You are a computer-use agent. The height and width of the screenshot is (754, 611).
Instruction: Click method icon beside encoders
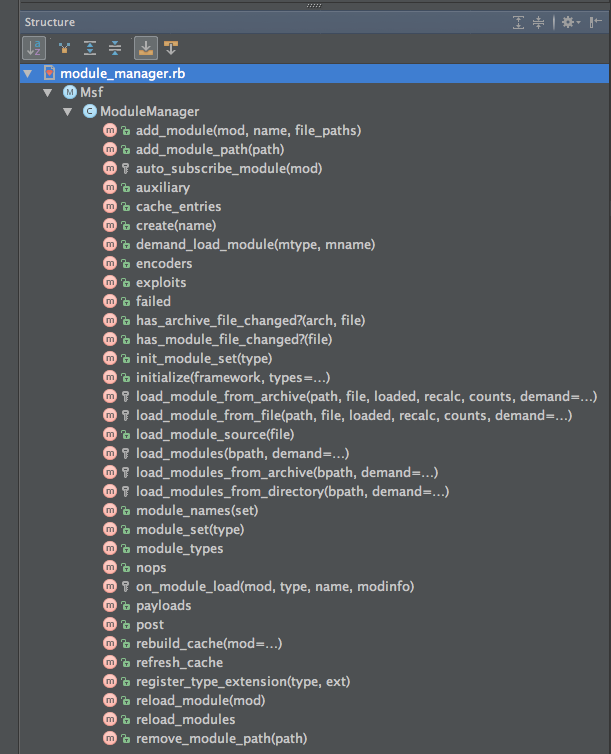[110, 263]
